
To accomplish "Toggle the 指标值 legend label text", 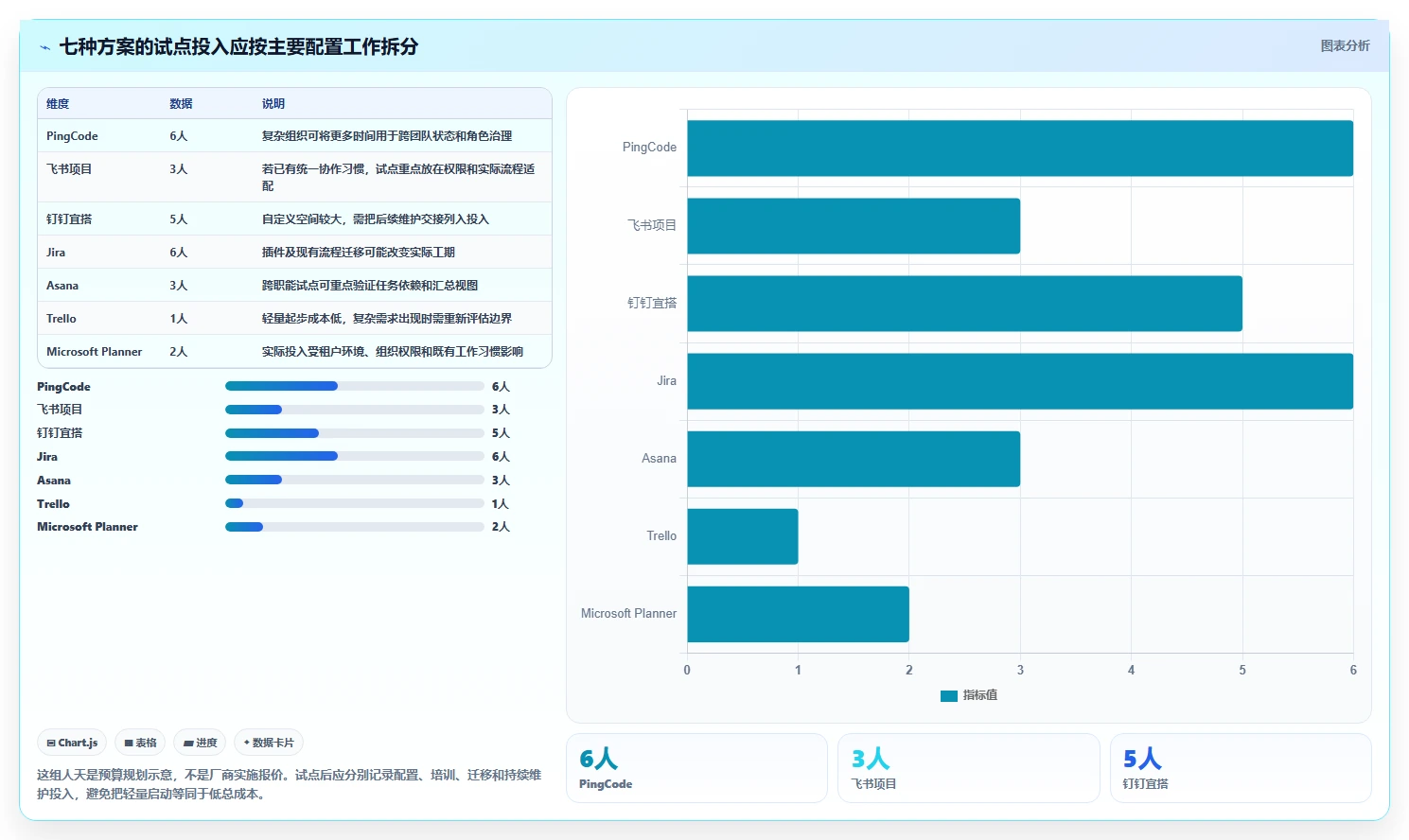I will coord(980,695).
